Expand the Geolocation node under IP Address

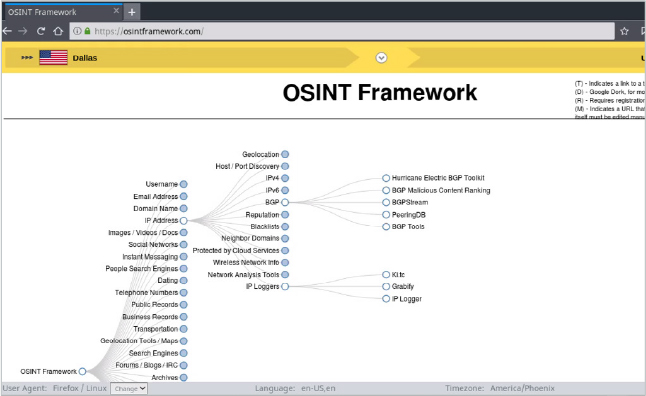[x=285, y=154]
